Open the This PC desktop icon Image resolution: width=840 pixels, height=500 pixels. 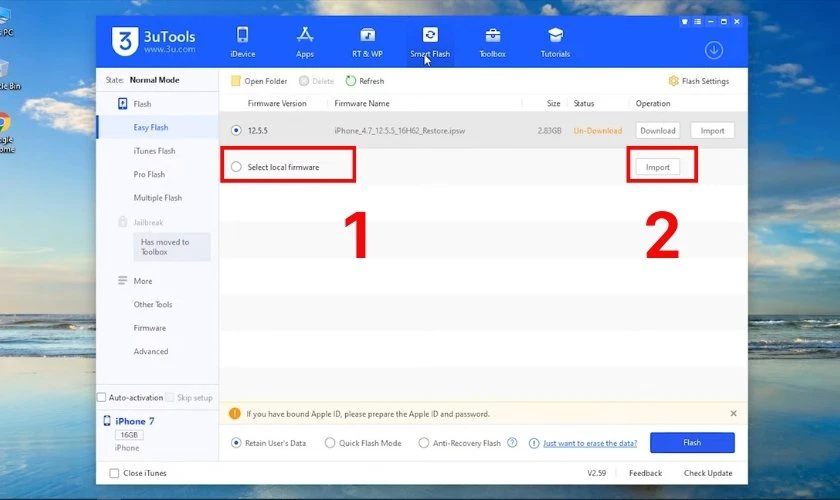click(5, 23)
